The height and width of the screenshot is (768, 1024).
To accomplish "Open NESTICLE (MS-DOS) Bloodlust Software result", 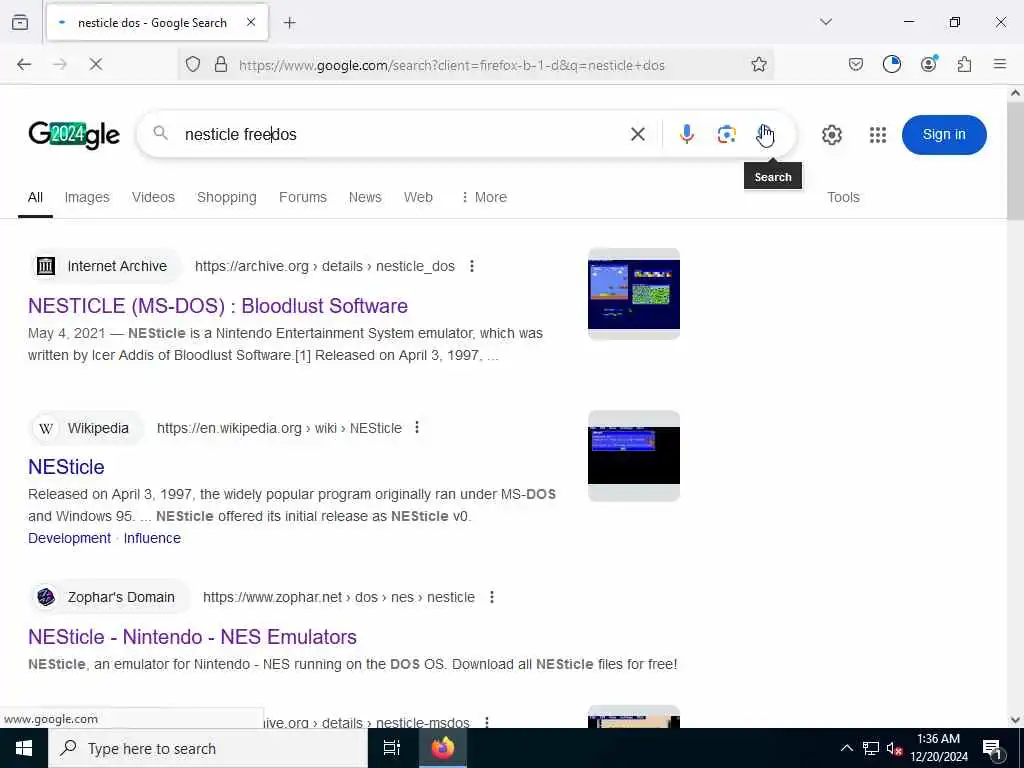I will pos(218,306).
